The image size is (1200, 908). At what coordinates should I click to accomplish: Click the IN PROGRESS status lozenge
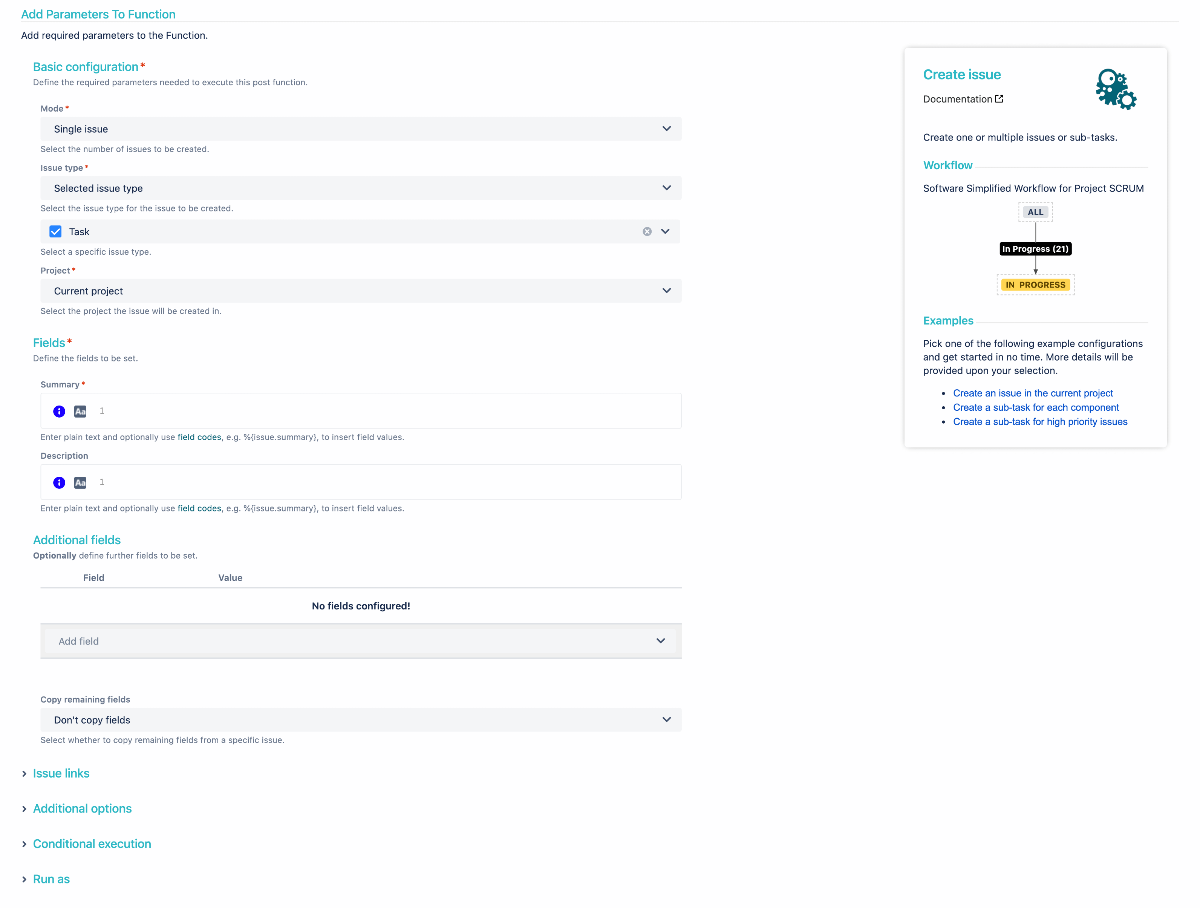click(x=1036, y=285)
